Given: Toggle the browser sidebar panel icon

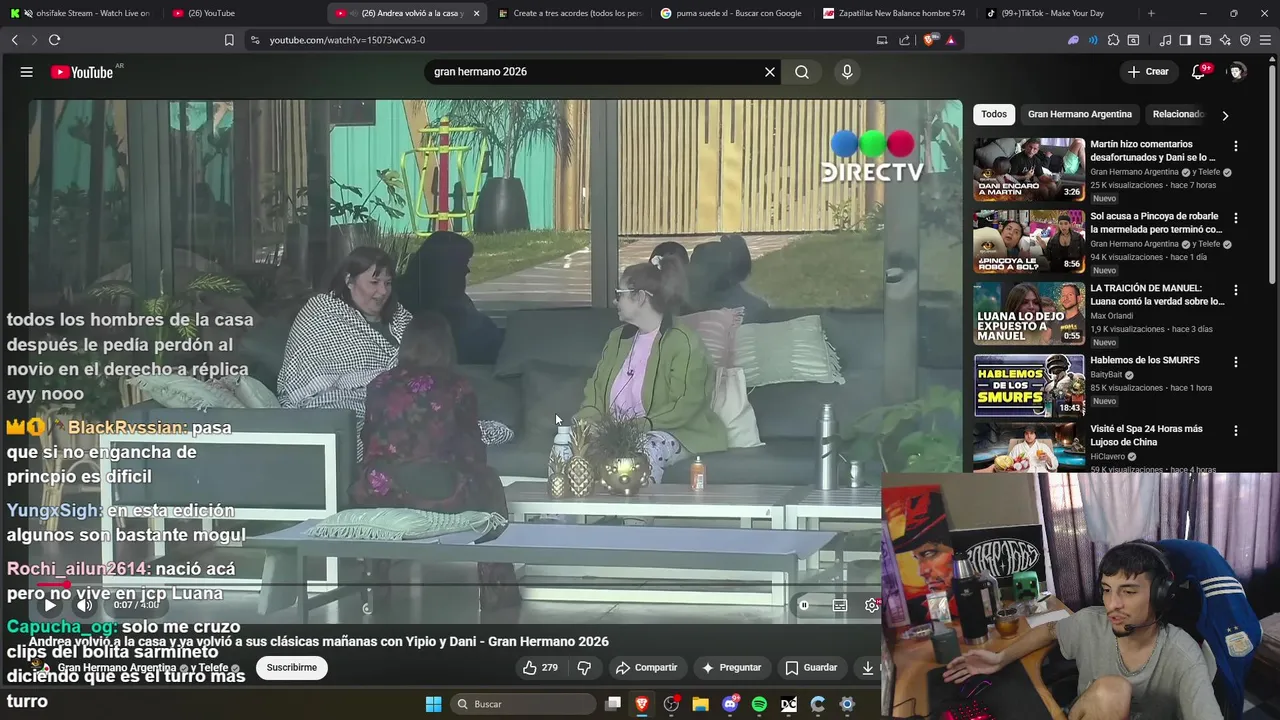Looking at the screenshot, I should 1185,40.
